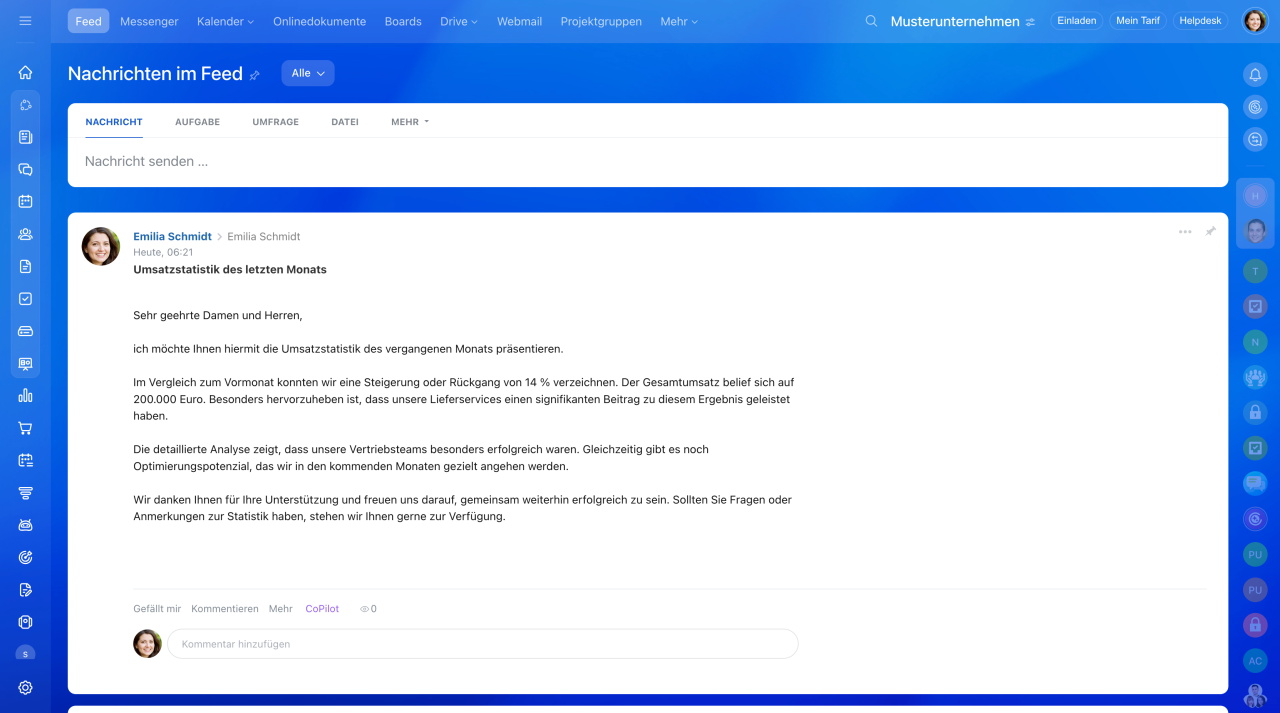Click Emilia Schmidt's post avatar photo
Screen dimensions: 1280x713
[101, 246]
